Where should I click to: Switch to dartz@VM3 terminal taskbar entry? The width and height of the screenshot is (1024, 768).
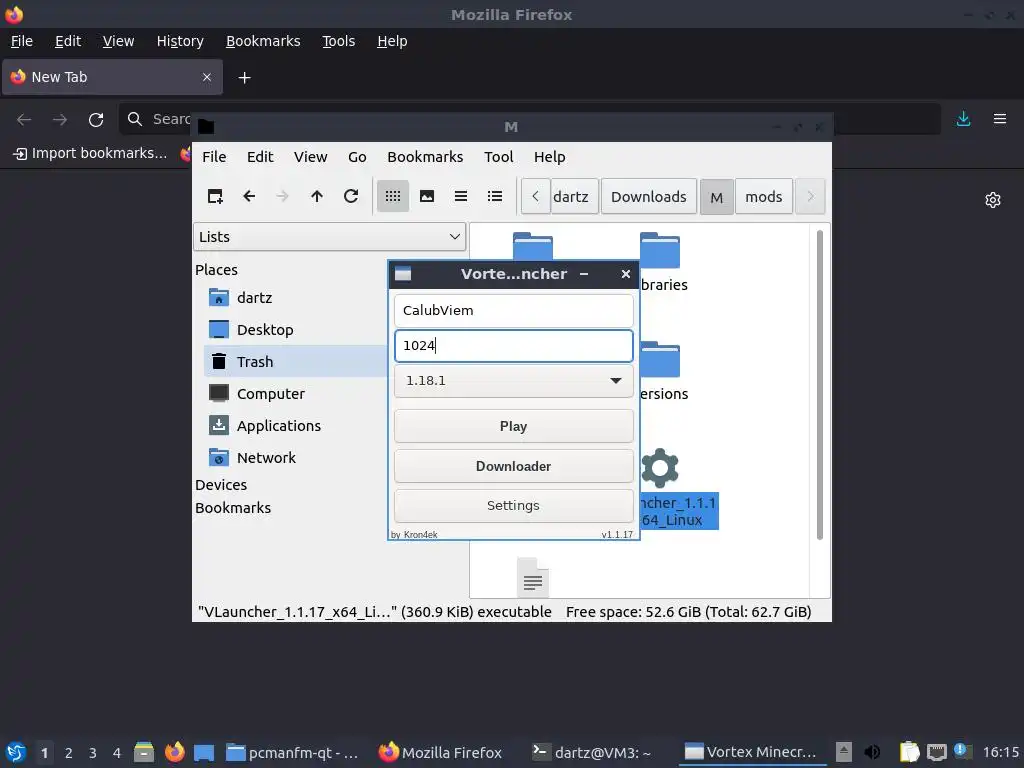592,752
